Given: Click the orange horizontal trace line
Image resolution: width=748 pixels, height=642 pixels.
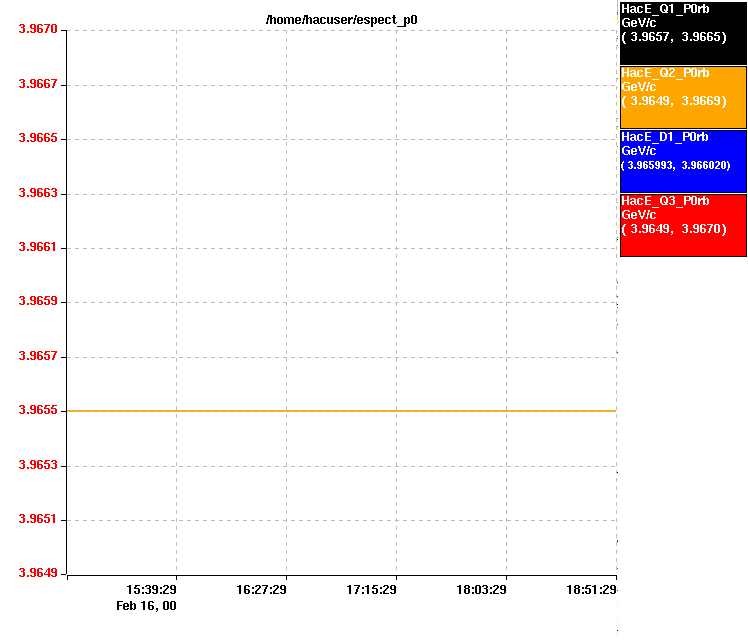Looking at the screenshot, I should [340, 411].
